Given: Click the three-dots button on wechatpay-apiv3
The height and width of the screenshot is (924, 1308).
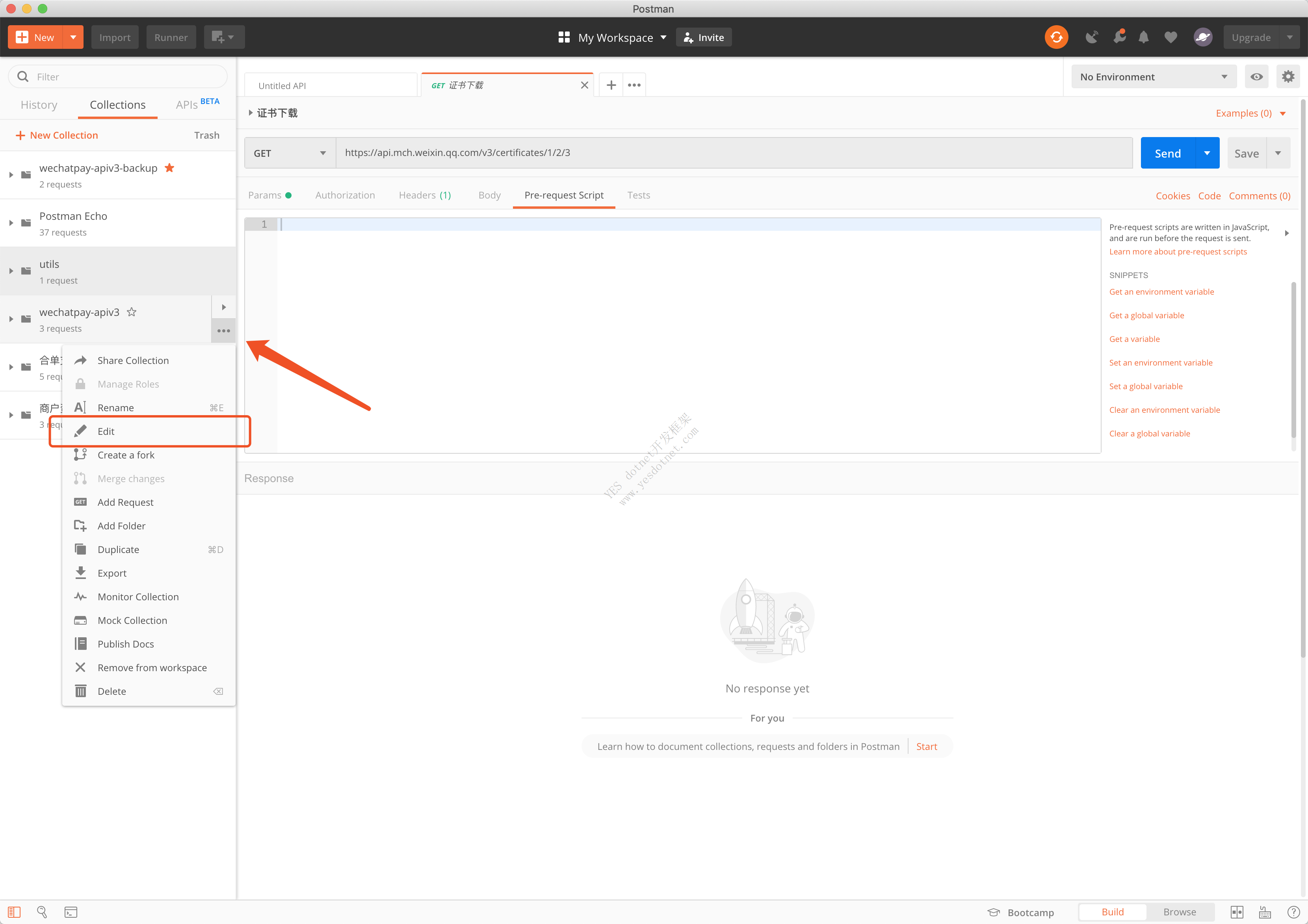Looking at the screenshot, I should pos(223,331).
